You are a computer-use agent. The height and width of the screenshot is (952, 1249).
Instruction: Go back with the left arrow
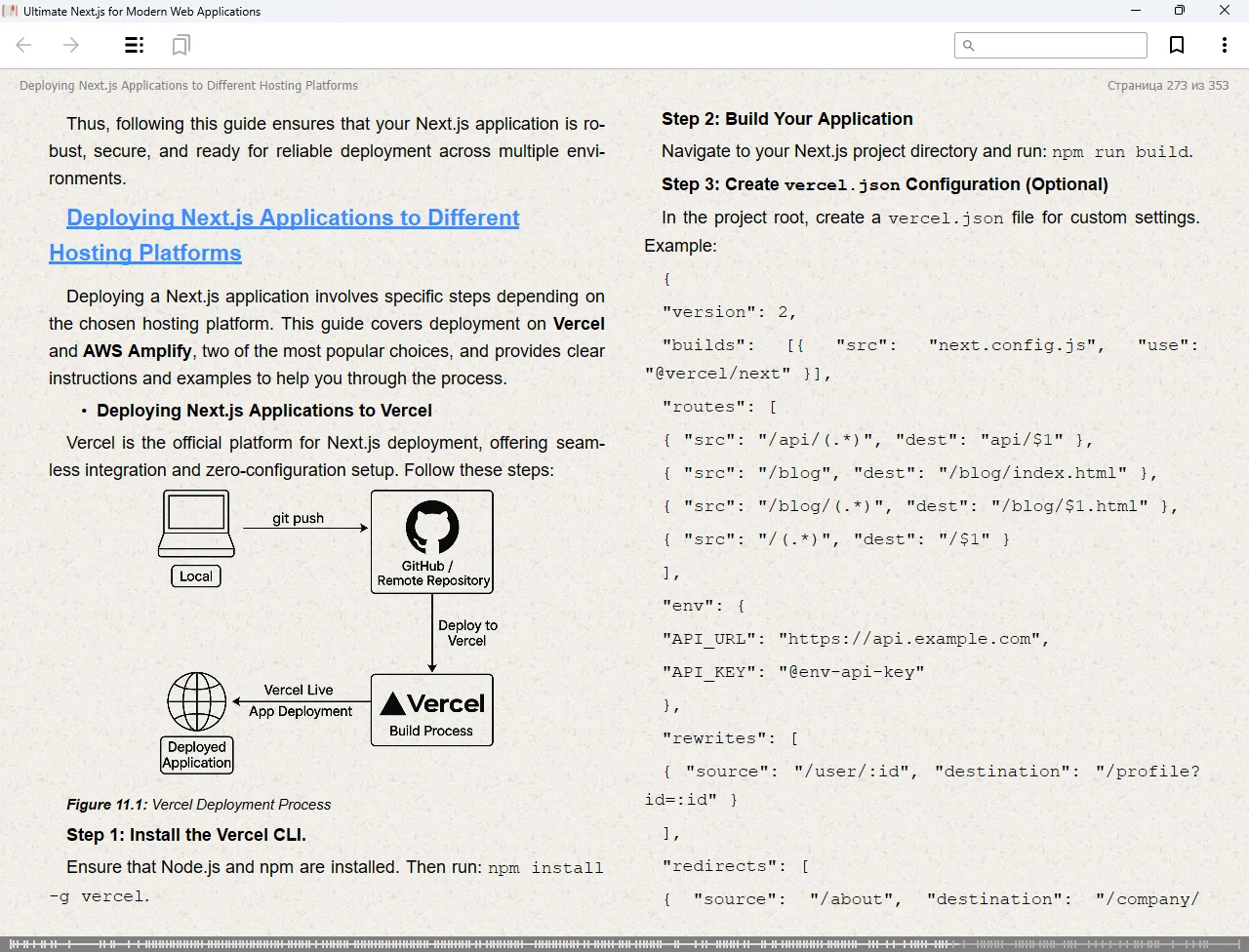click(x=24, y=45)
